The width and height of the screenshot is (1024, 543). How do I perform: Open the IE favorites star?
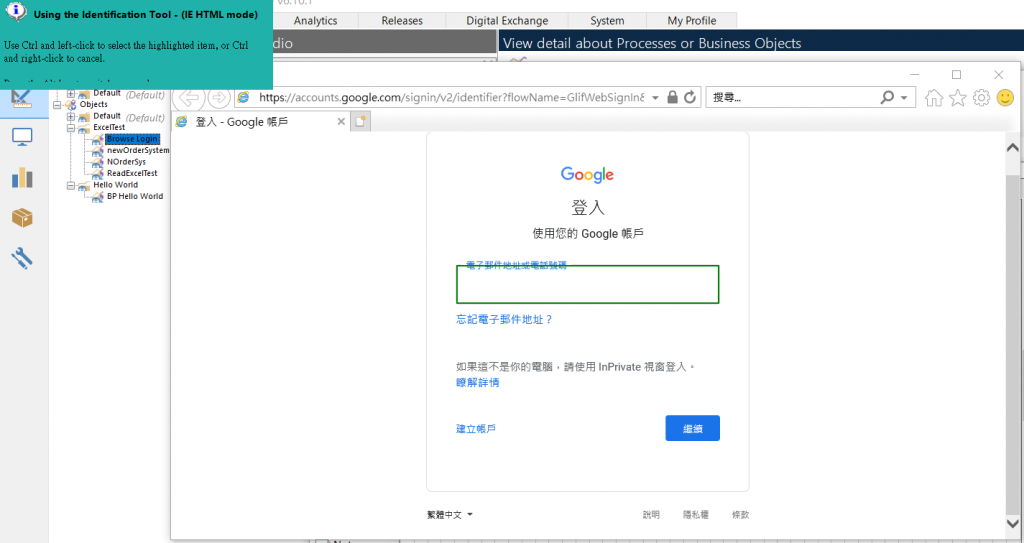(957, 98)
